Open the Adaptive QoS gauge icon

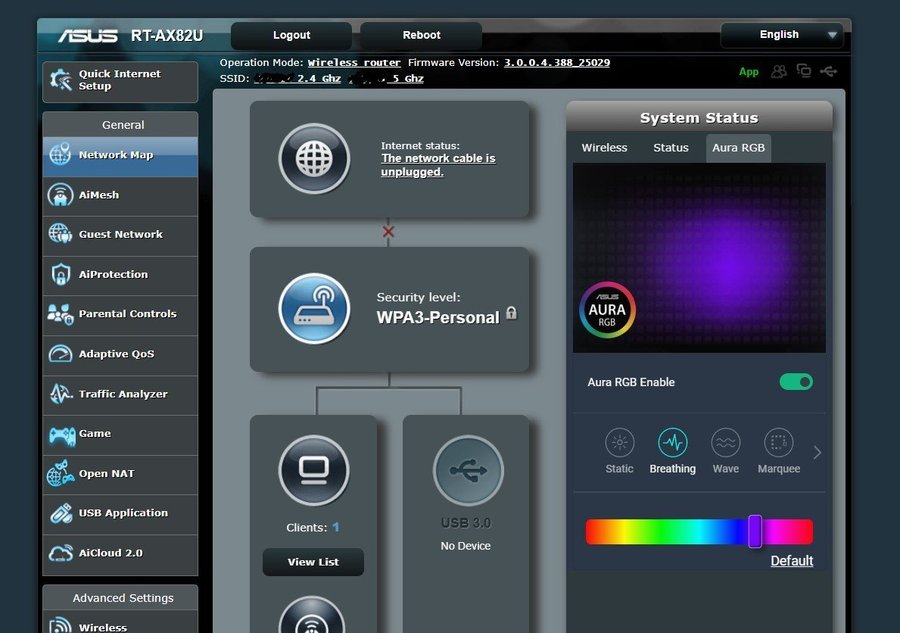coord(60,354)
